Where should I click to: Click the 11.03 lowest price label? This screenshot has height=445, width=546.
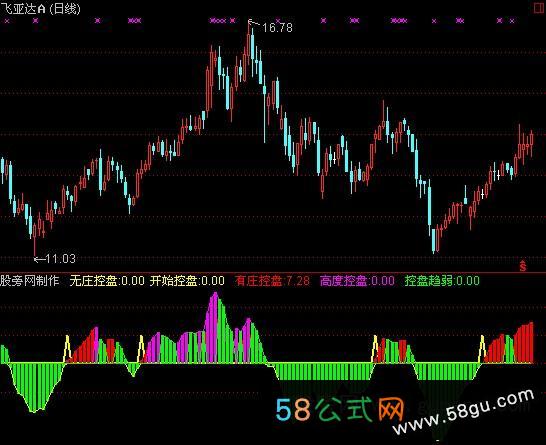(61, 259)
